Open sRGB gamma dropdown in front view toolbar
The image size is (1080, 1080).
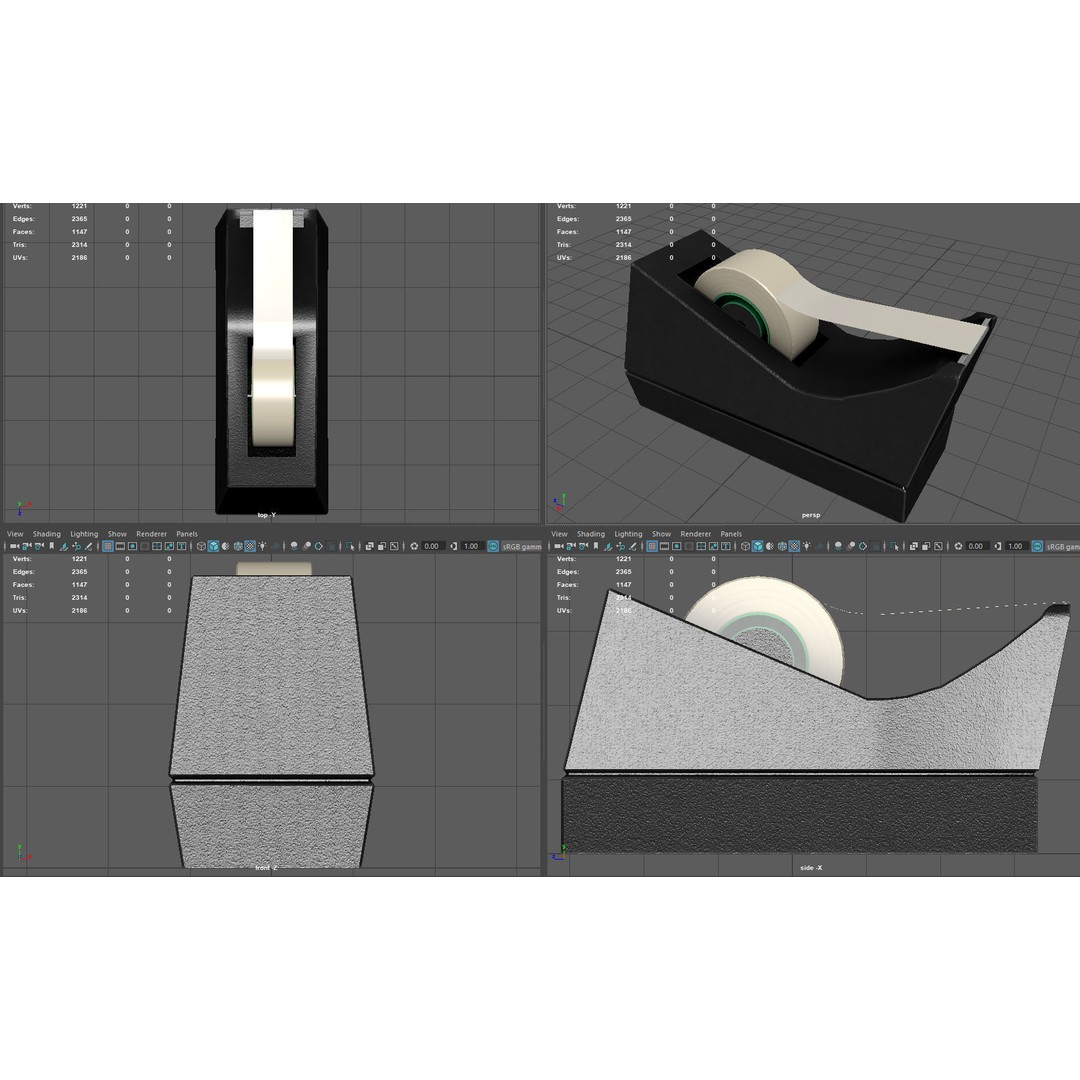(521, 546)
